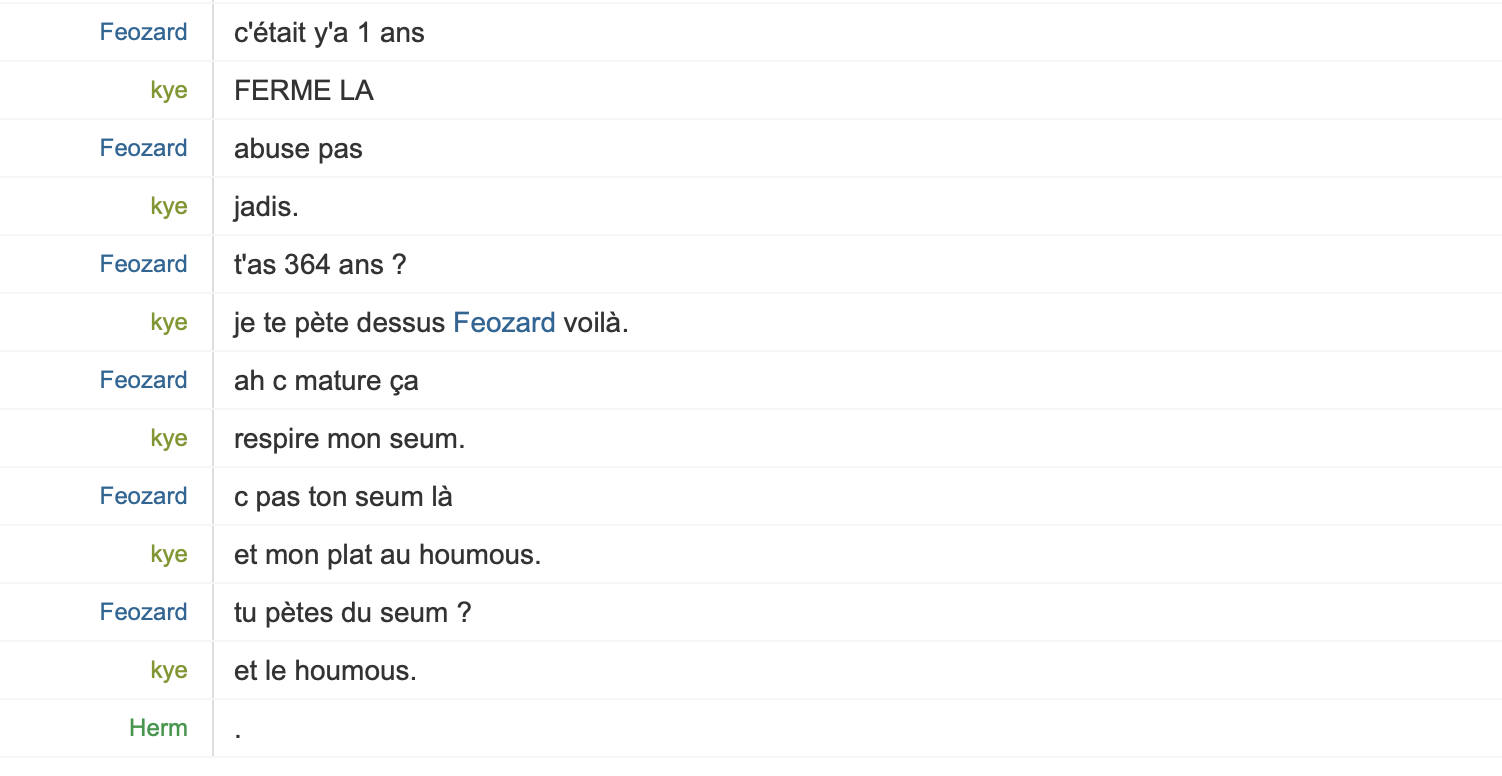Click Feozard username beside "t'as 364 ans ?"

pyautogui.click(x=143, y=264)
